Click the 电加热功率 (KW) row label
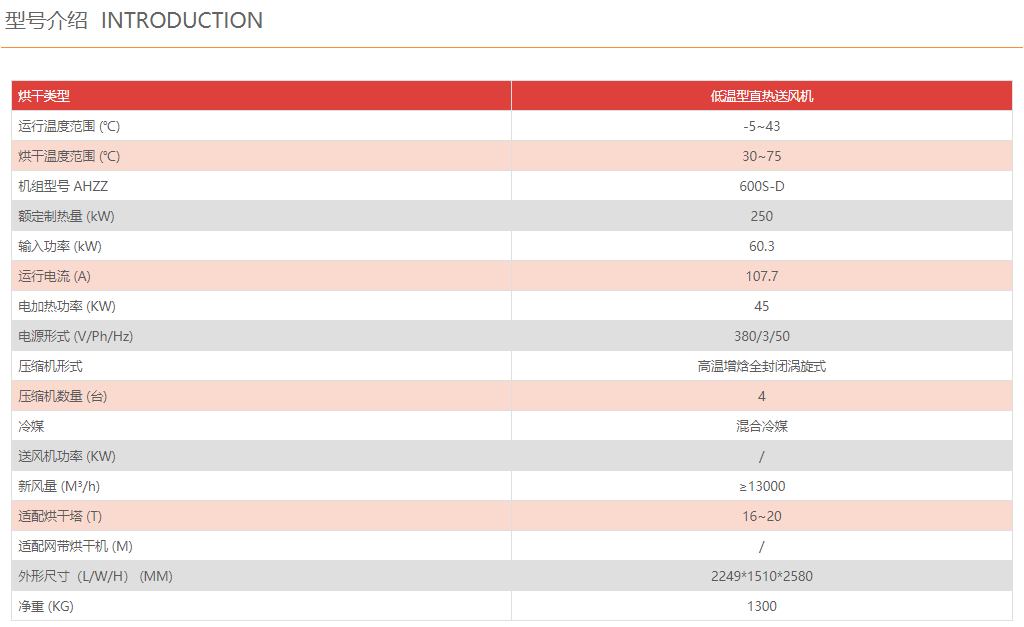The width and height of the screenshot is (1024, 627). [67, 306]
